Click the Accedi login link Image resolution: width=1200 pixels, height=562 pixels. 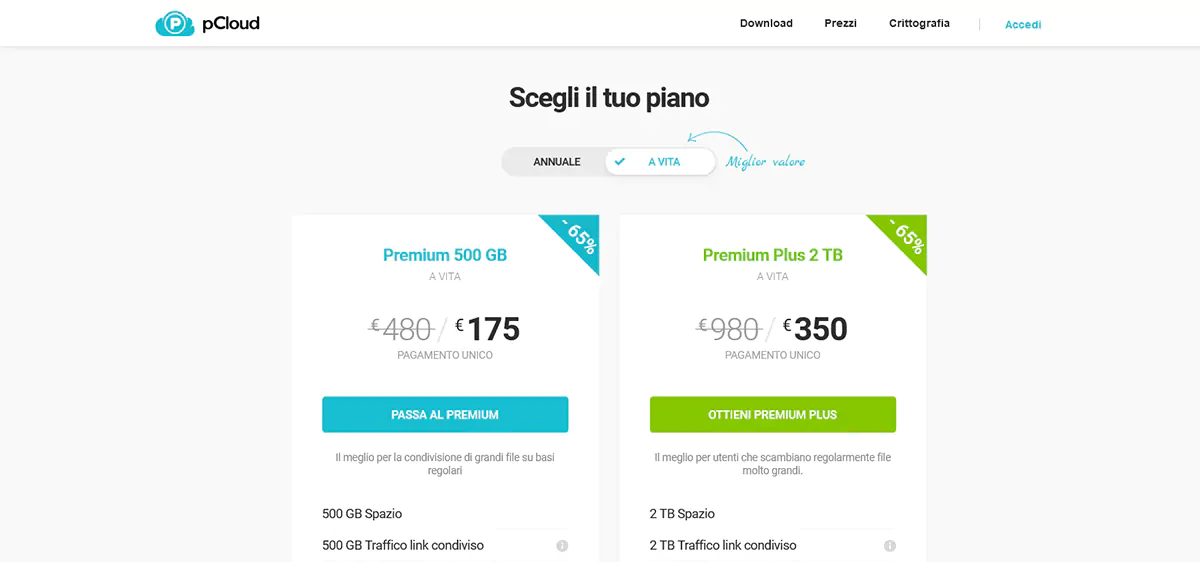pos(1023,25)
